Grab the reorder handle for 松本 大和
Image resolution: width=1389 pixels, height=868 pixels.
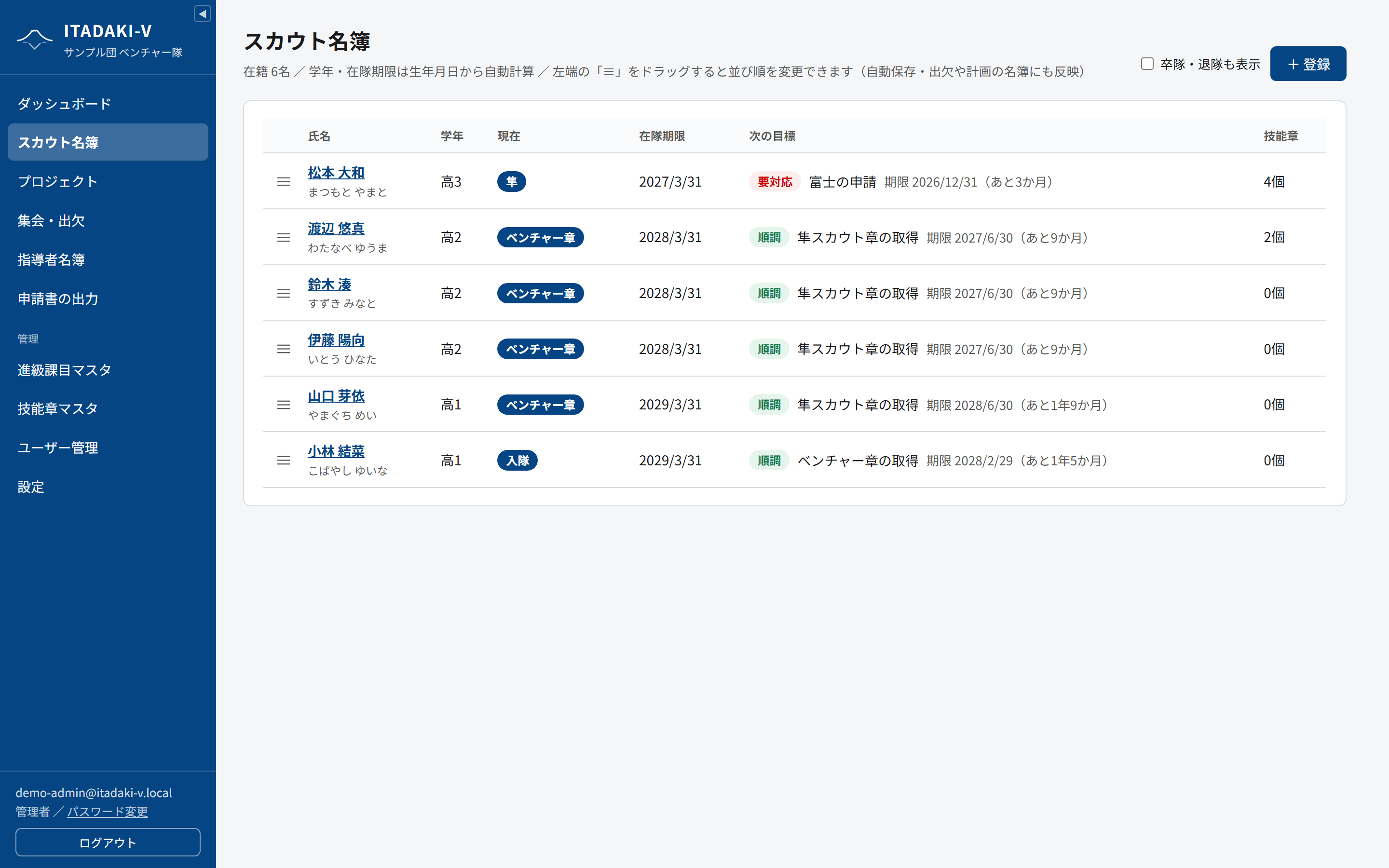tap(284, 181)
